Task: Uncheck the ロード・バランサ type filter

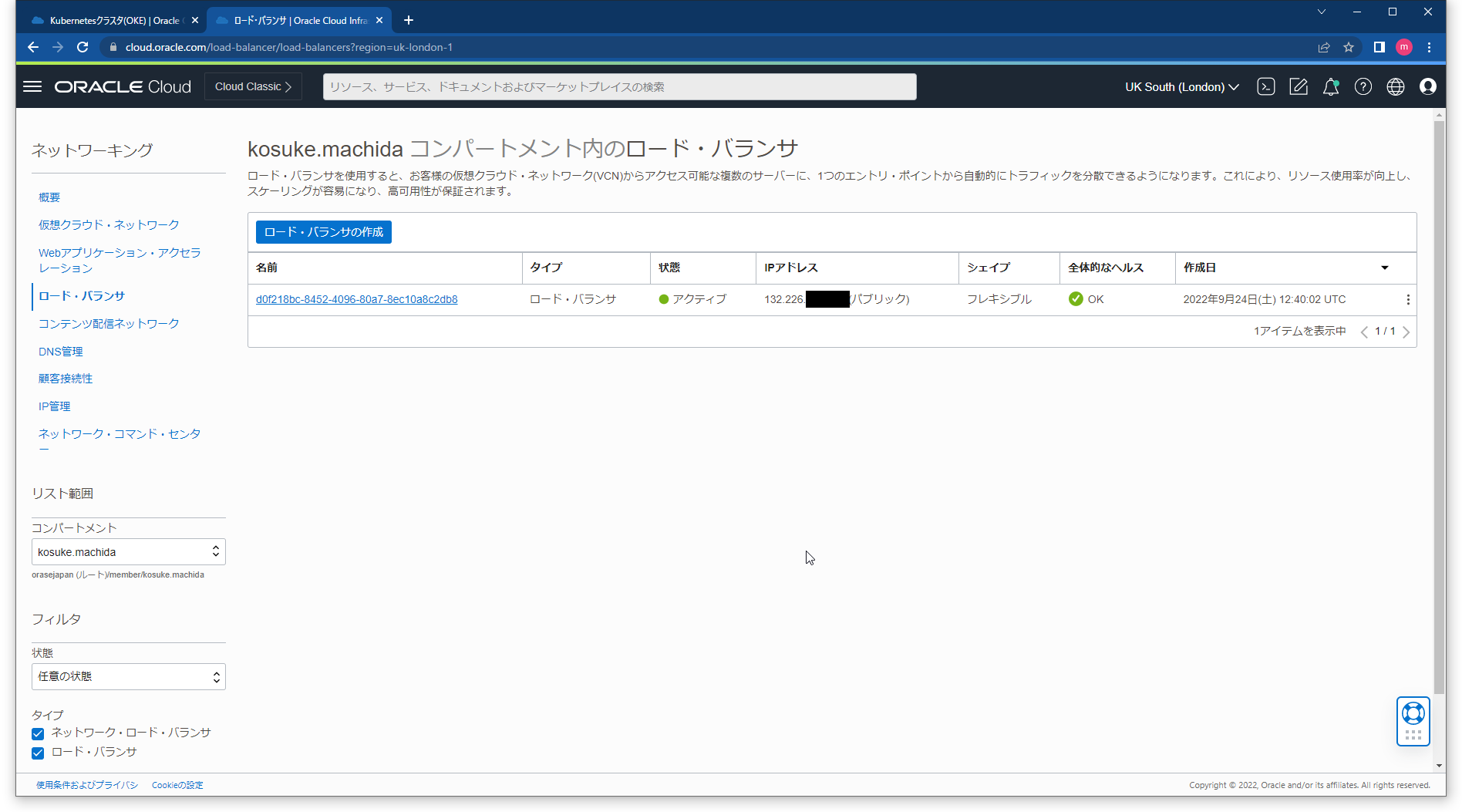Action: click(37, 753)
